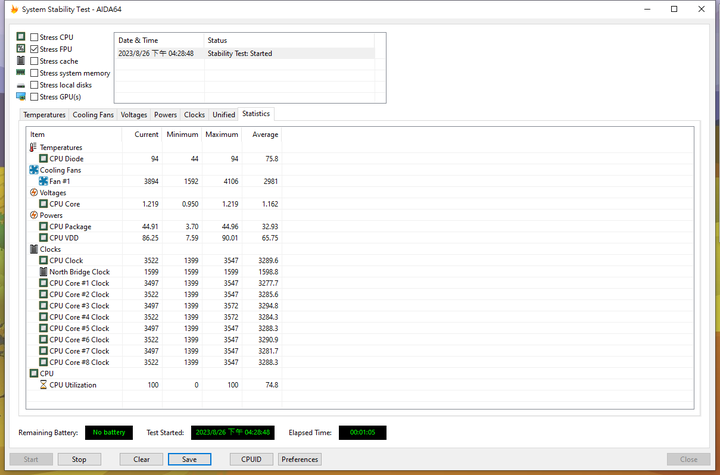Viewport: 720px width, 475px height.
Task: Enable the Stress CPU checkbox
Action: (34, 37)
